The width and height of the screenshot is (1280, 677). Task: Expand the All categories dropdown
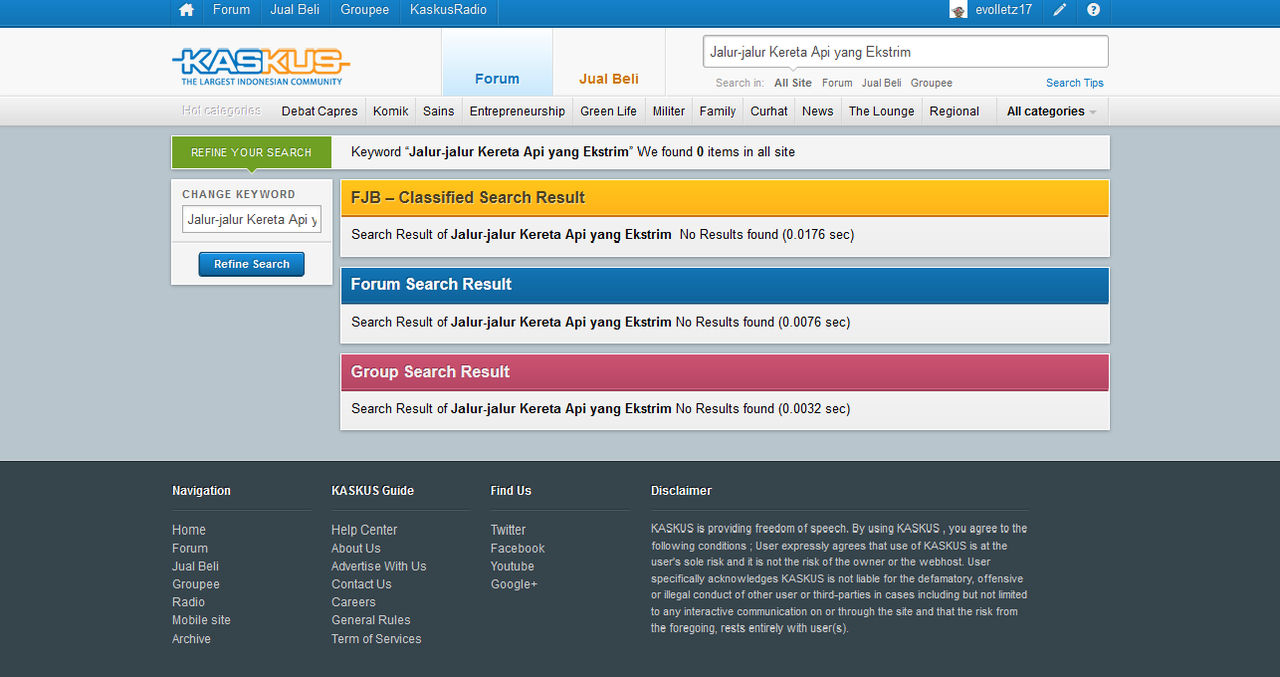click(1052, 111)
